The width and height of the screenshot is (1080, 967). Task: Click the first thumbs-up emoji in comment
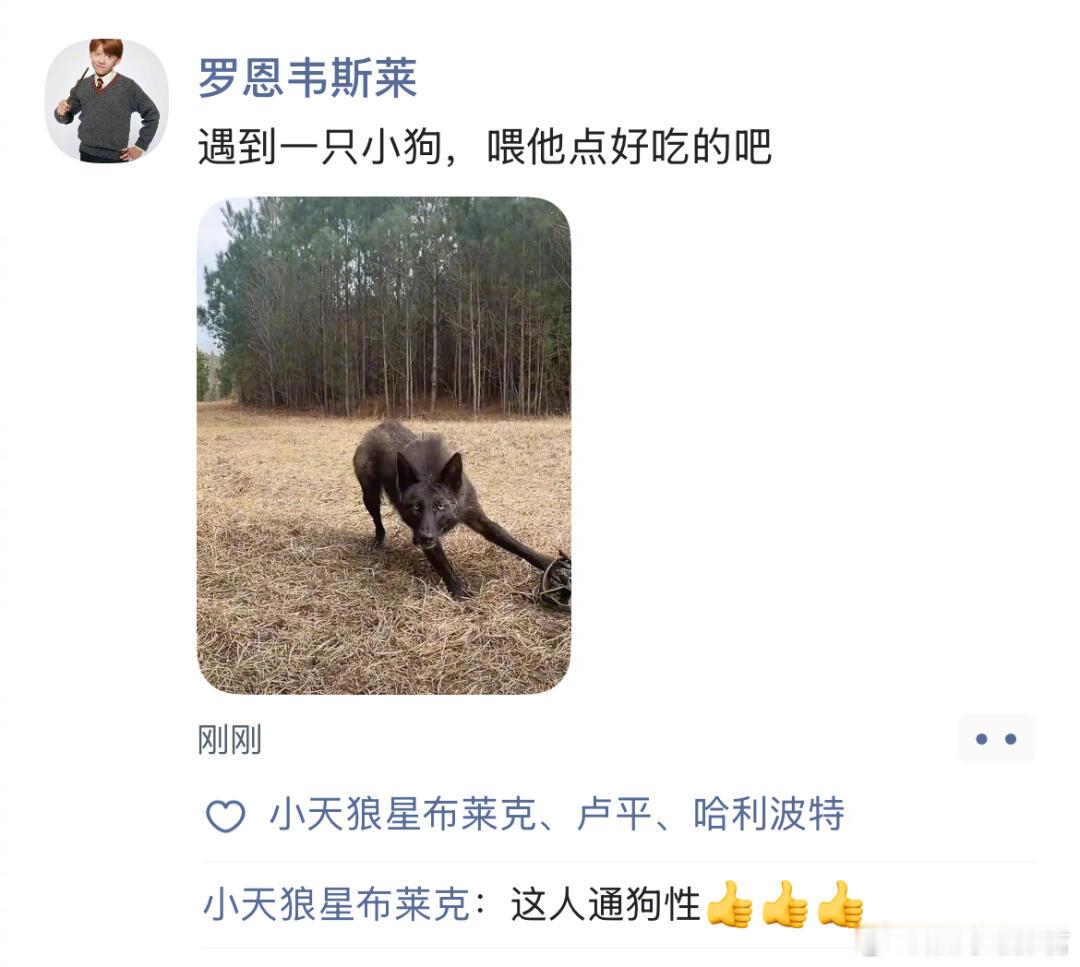(730, 904)
